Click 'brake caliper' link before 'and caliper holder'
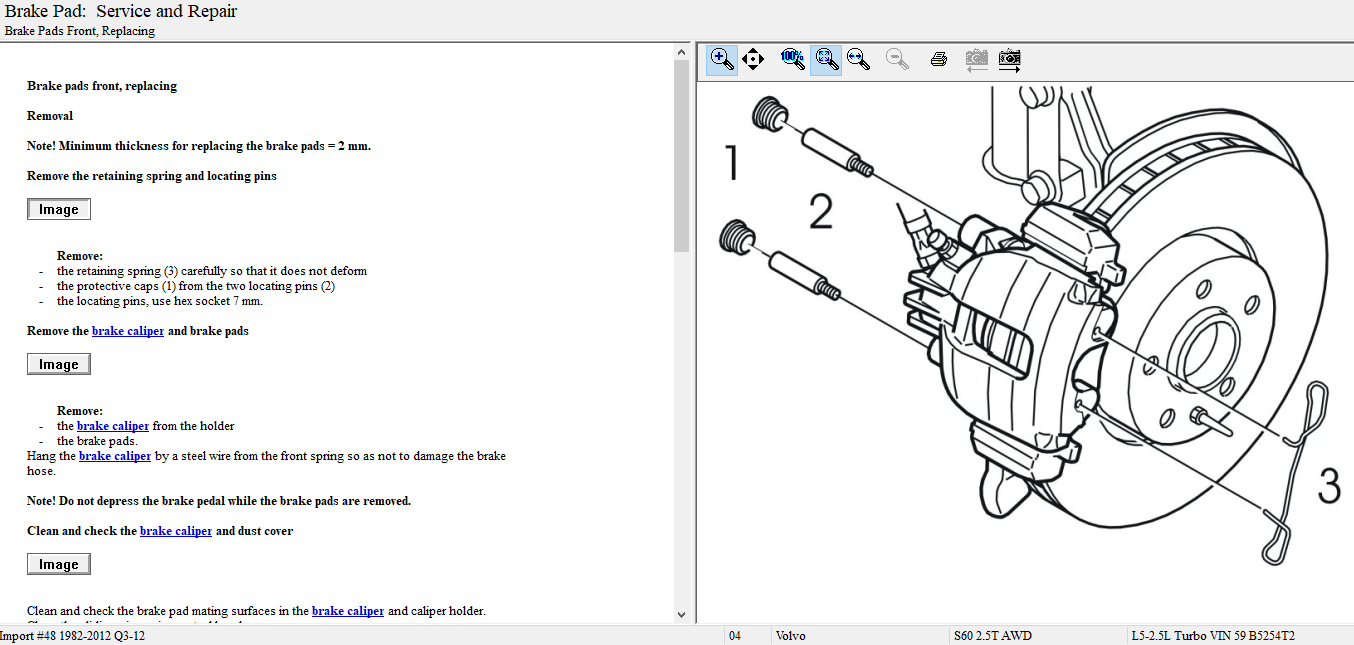1354x645 pixels. [x=348, y=611]
